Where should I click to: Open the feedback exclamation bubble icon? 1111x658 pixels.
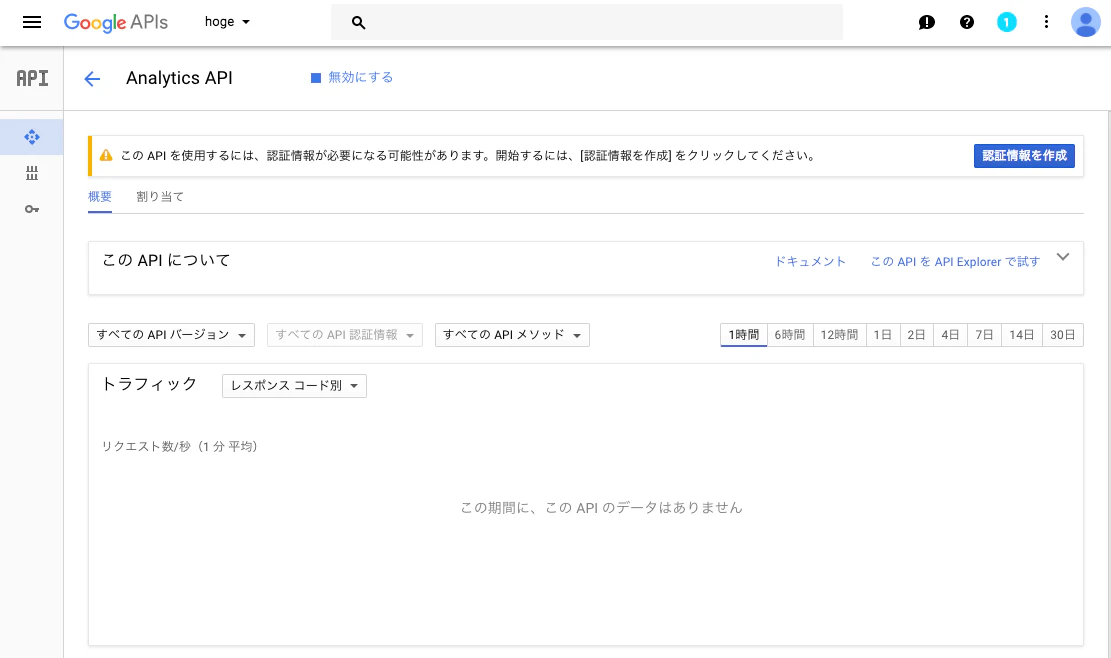[926, 23]
